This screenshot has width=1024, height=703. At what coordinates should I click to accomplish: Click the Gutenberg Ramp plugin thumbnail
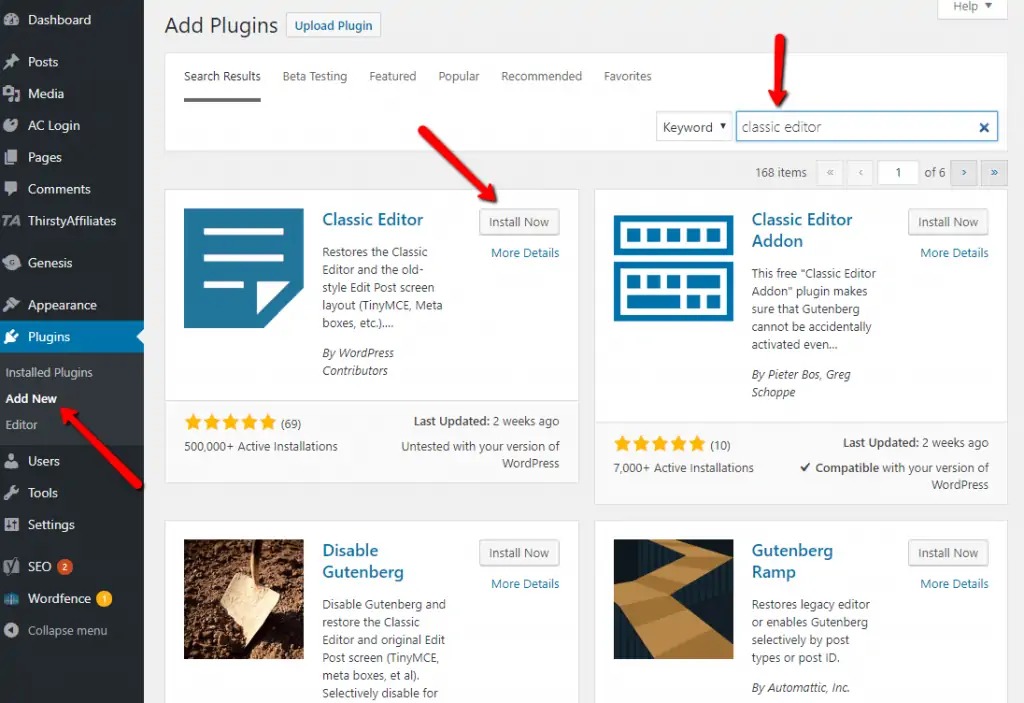pos(673,599)
